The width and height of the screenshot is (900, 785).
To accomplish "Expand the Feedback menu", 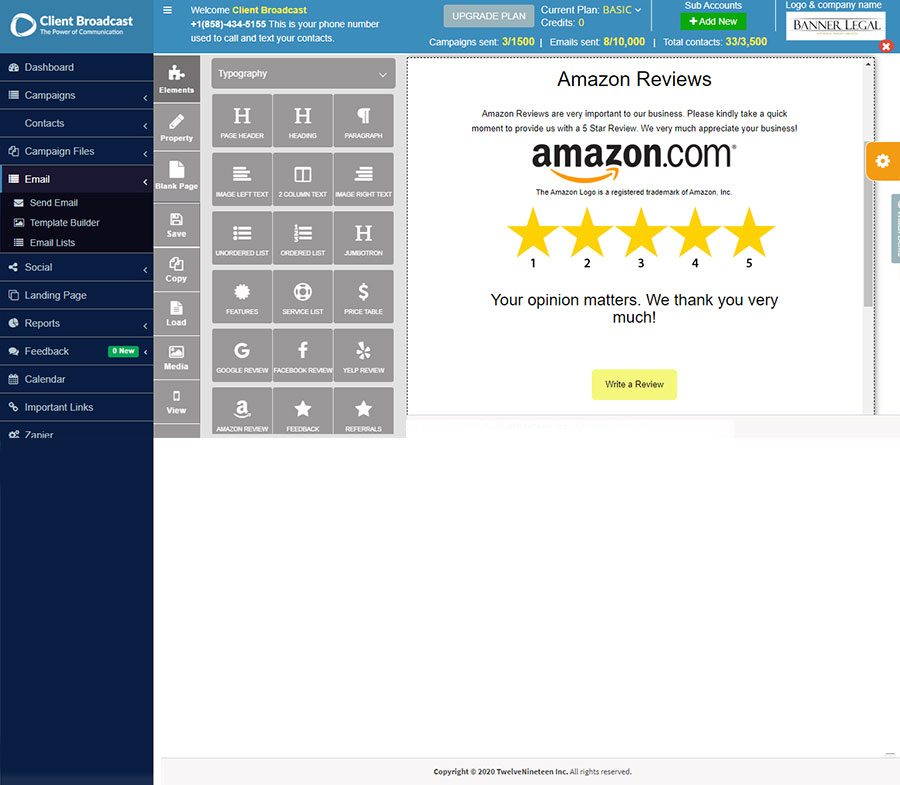I will pyautogui.click(x=76, y=351).
